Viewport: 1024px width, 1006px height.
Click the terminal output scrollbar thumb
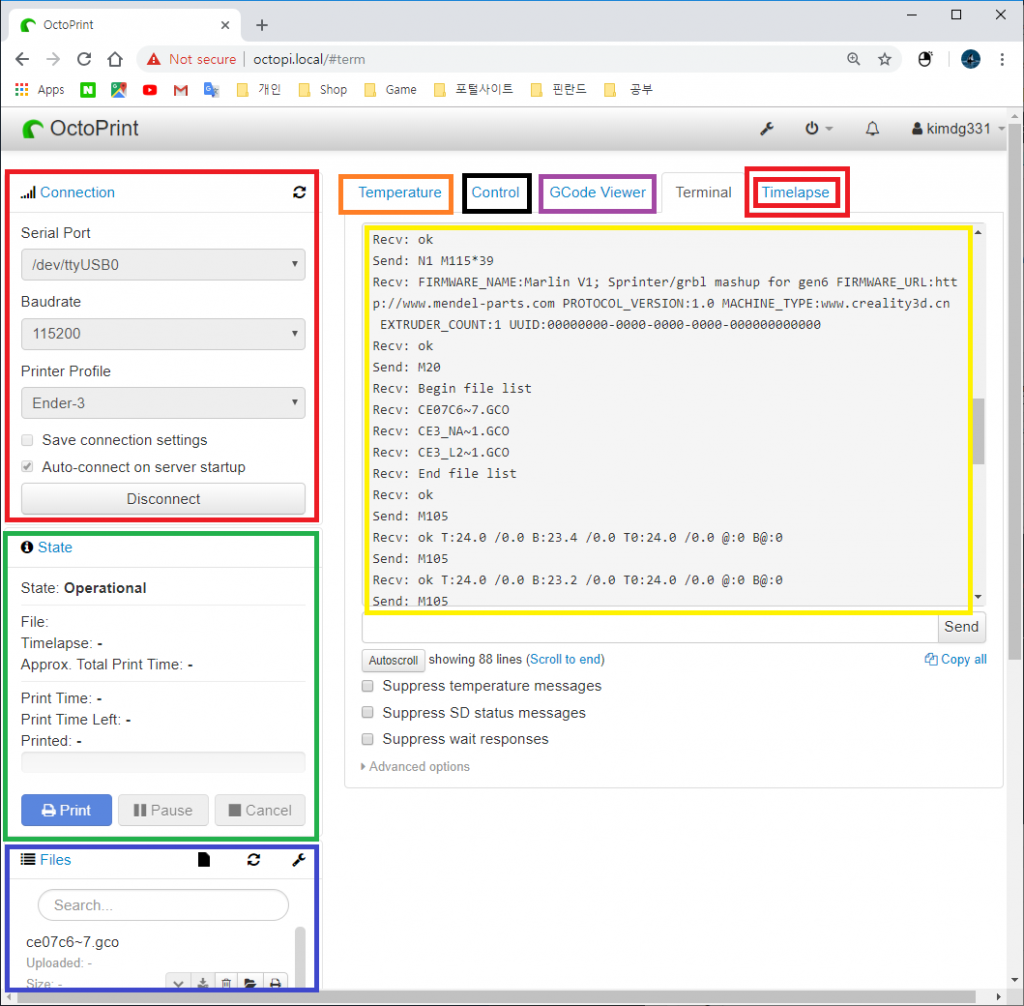point(978,431)
